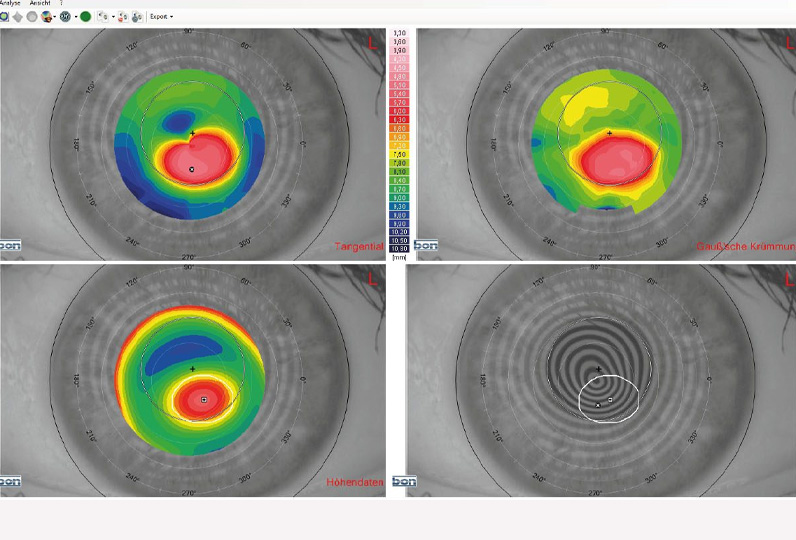796x540 pixels.
Task: Click the multicolored topography map icon
Action: click(46, 17)
